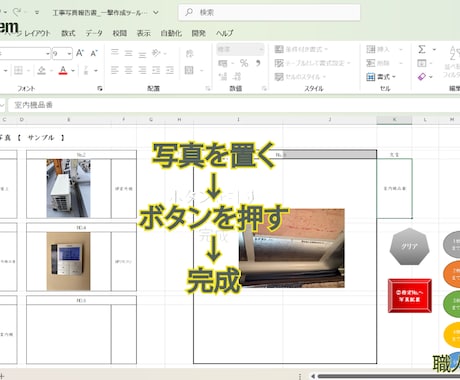Image resolution: width=460 pixels, height=380 pixels.
Task: Select the No.2 outdoor unit photo
Action: [68, 188]
